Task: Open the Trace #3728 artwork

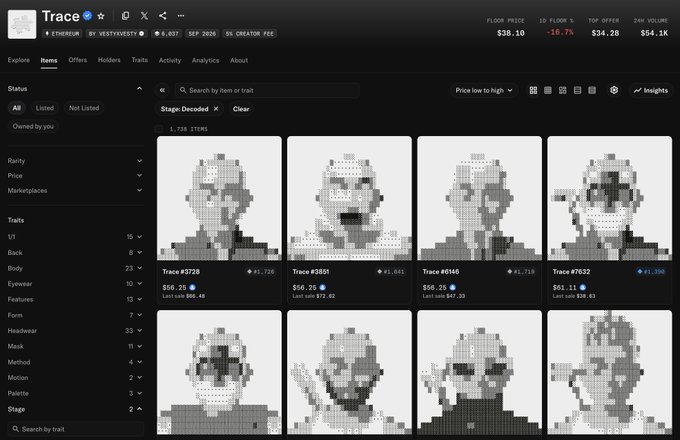Action: (219, 198)
